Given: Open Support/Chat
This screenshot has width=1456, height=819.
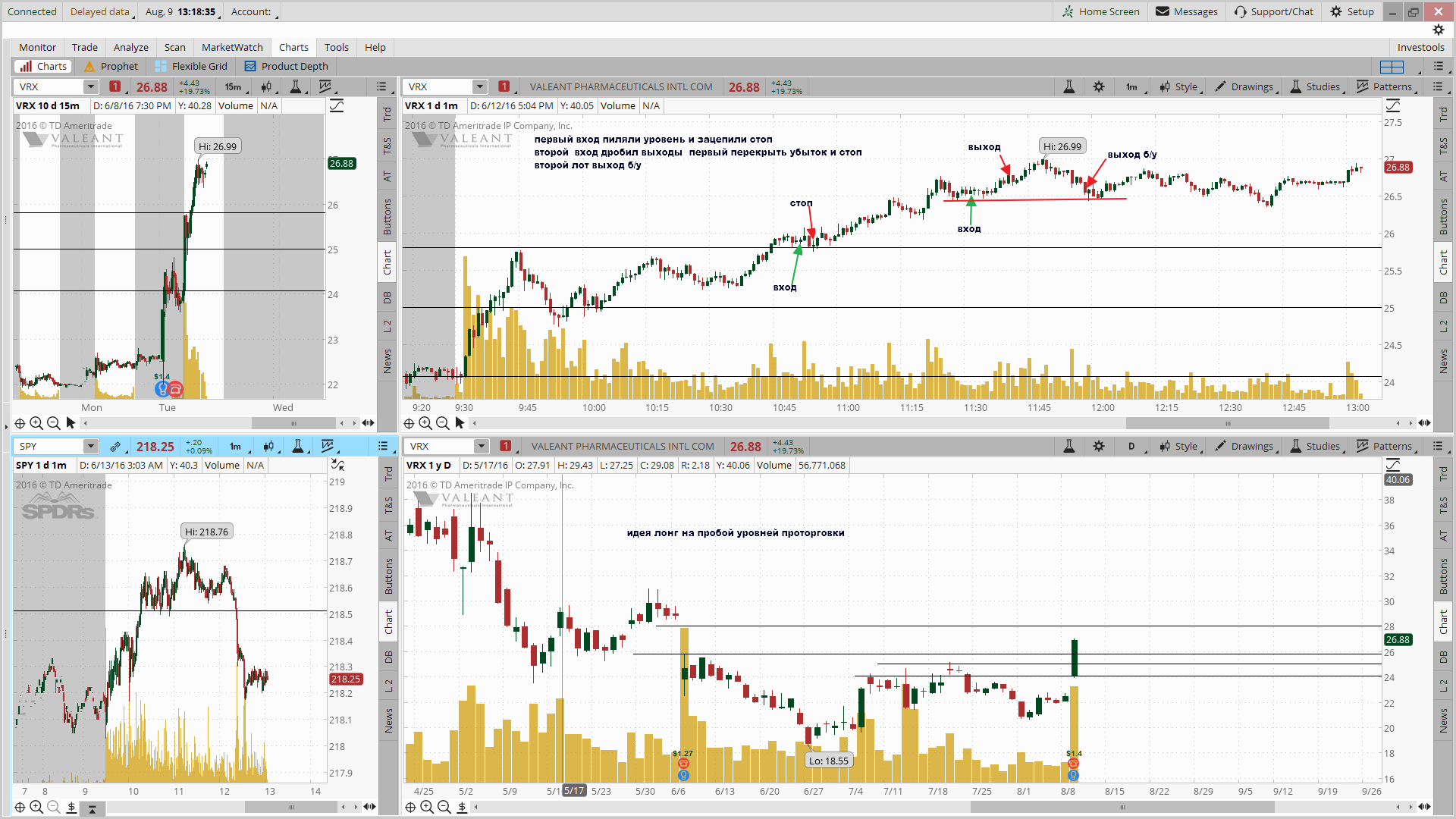Looking at the screenshot, I should (1274, 11).
